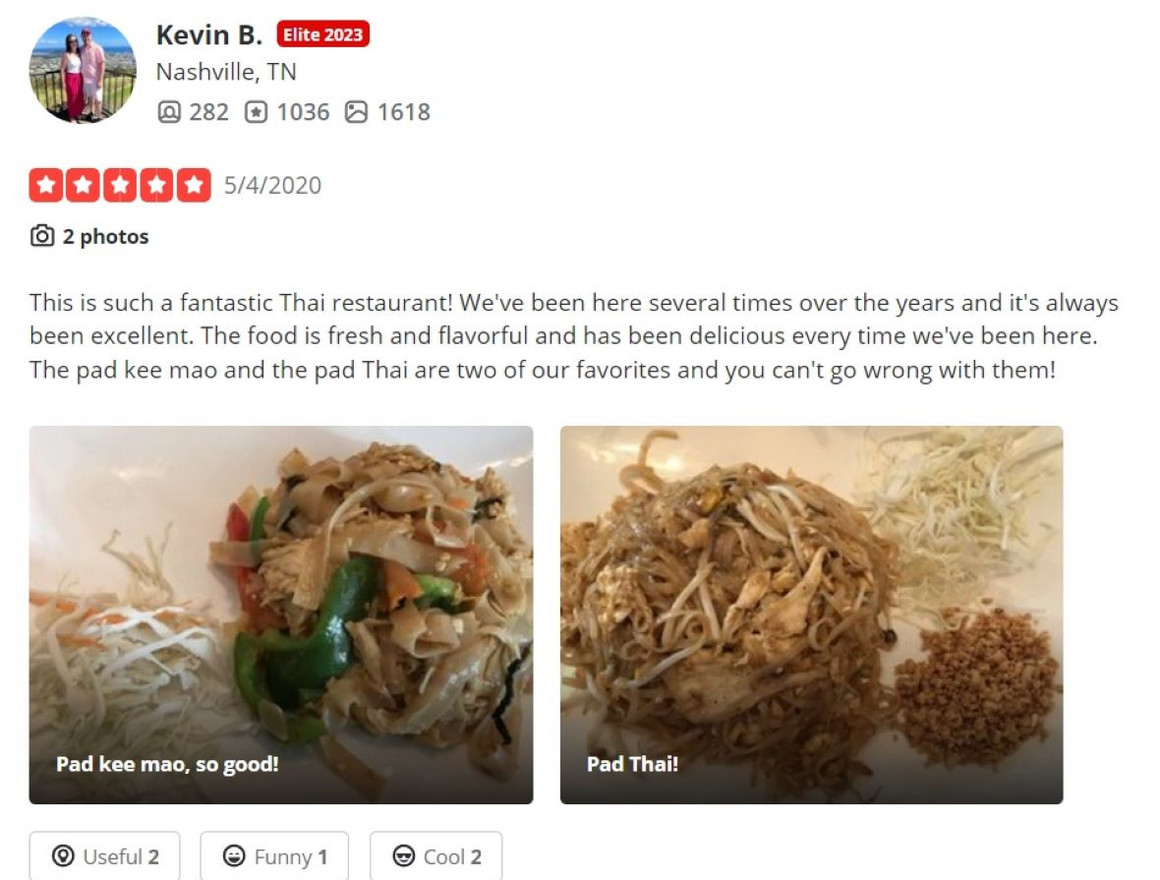
Task: Open Kevin B.'s profile name link
Action: [209, 35]
